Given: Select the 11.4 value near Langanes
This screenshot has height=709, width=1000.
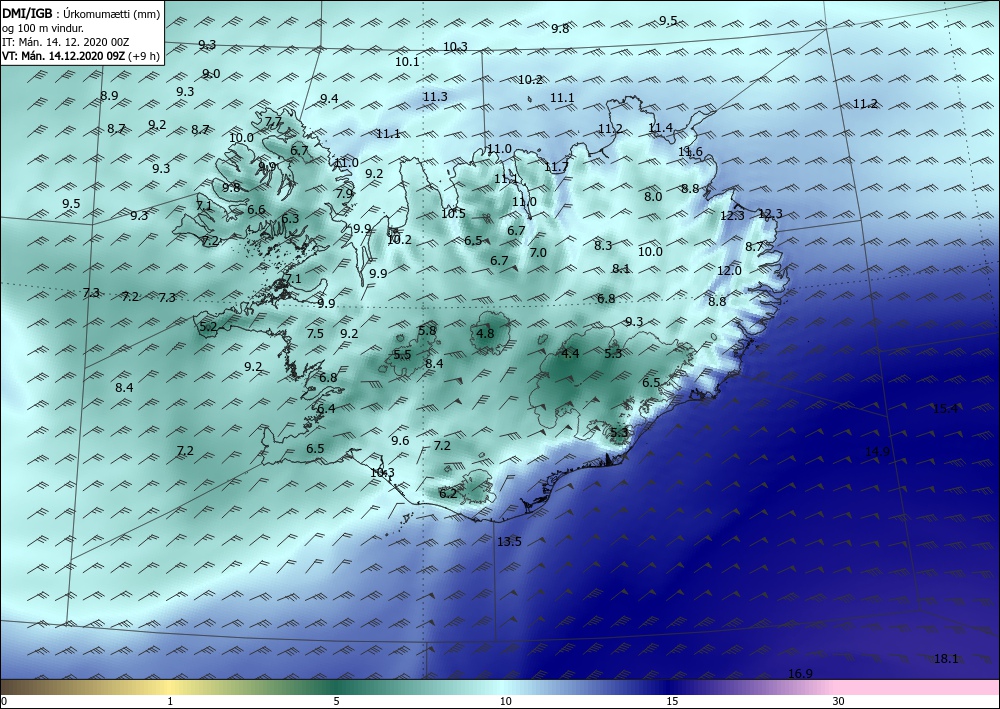Looking at the screenshot, I should click(x=660, y=128).
